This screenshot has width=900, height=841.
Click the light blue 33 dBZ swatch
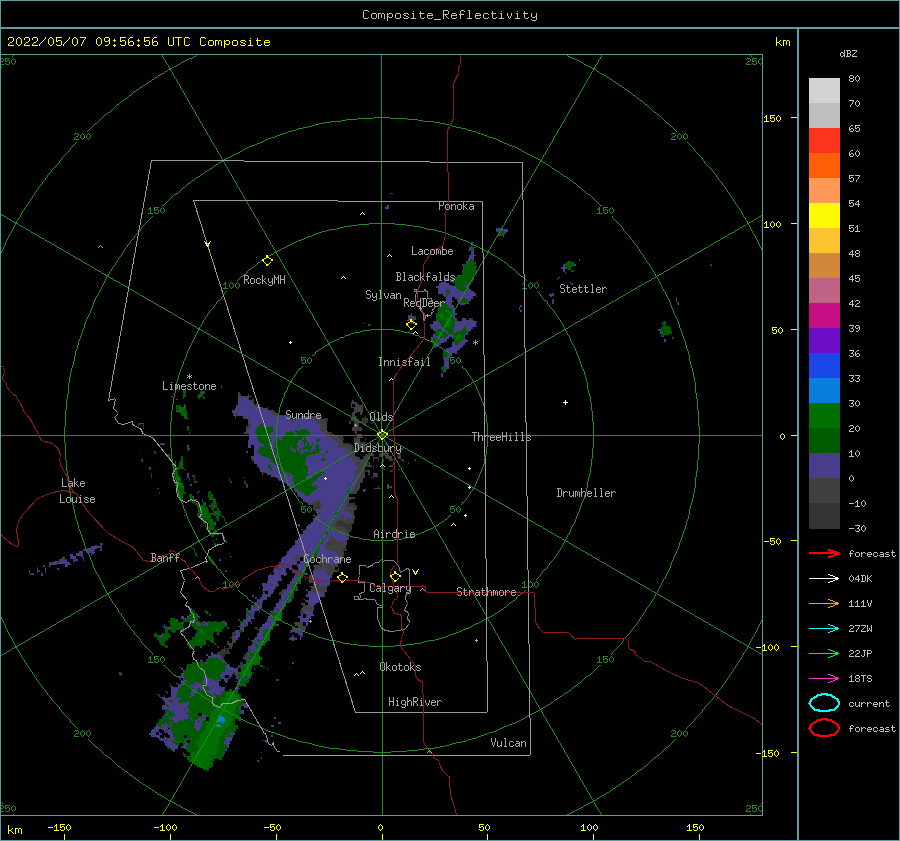pyautogui.click(x=824, y=390)
